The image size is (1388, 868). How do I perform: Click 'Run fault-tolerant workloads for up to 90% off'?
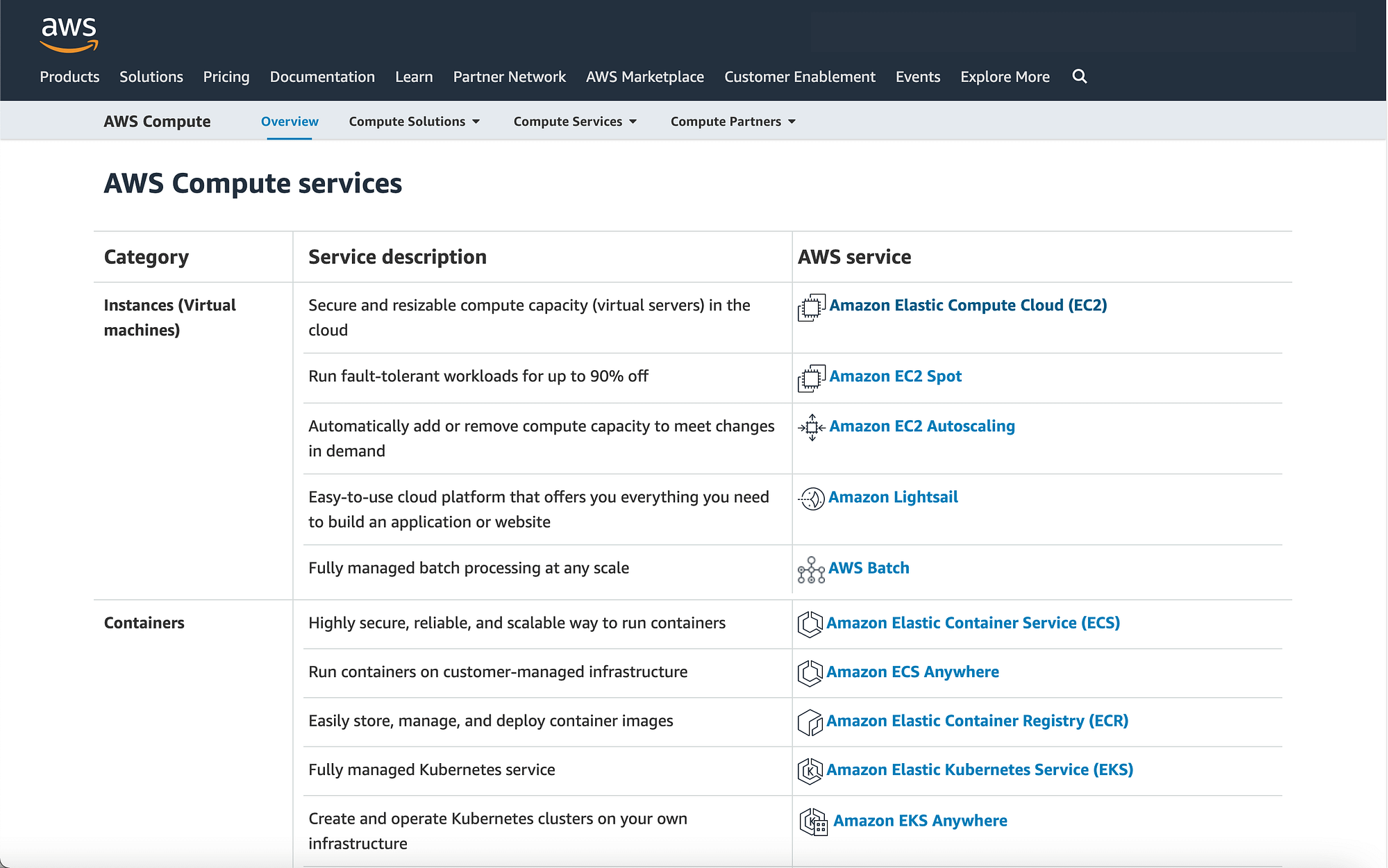(x=478, y=376)
